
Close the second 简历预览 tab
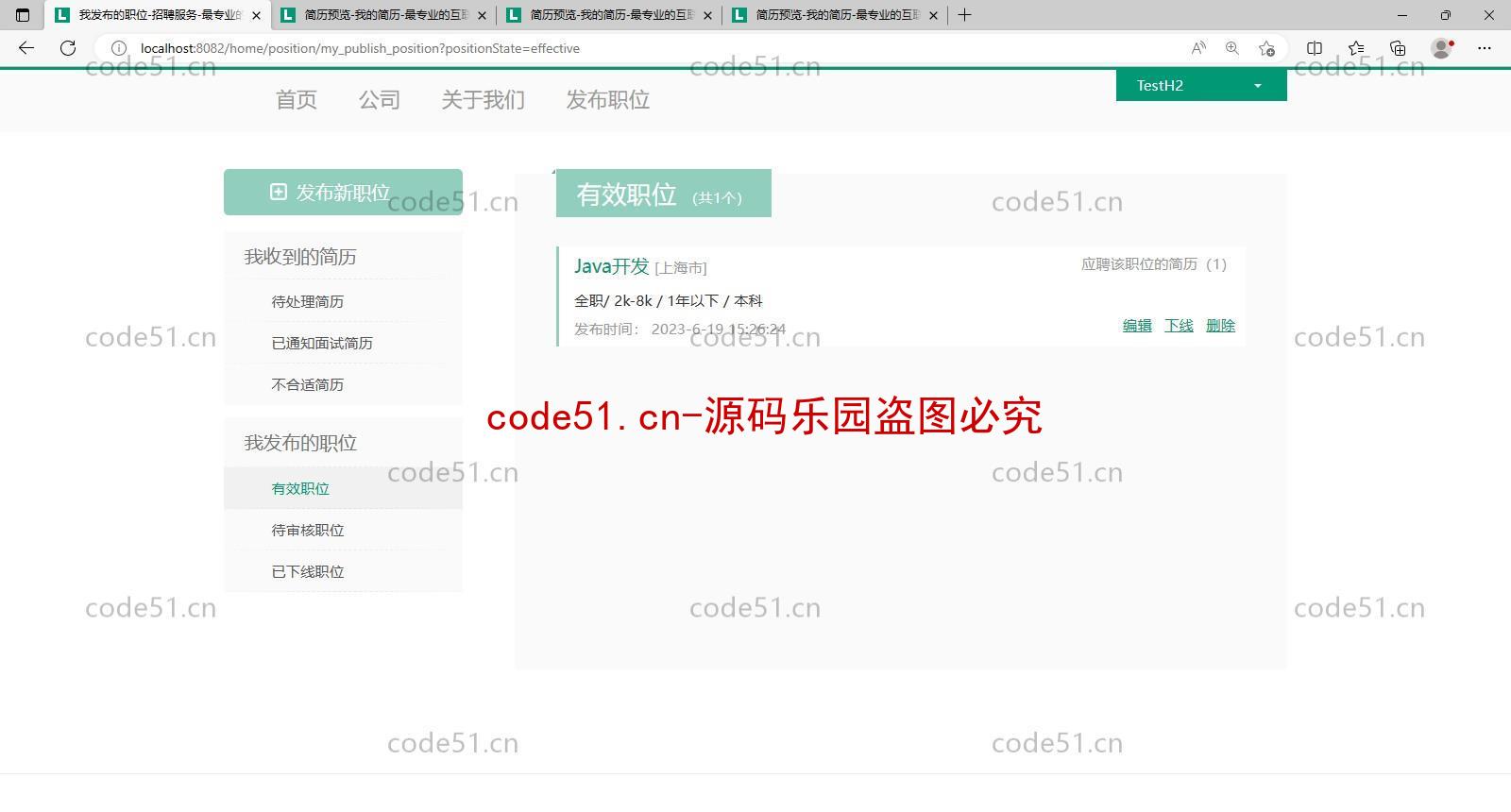(x=707, y=15)
